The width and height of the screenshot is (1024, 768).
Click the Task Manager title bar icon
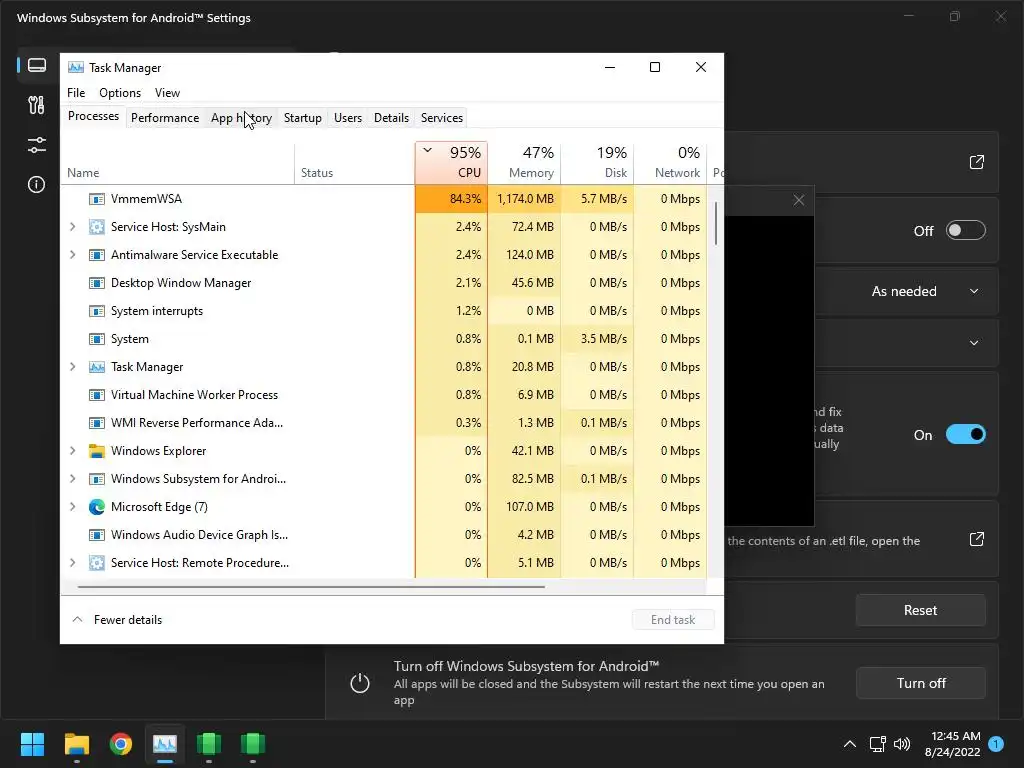click(x=76, y=67)
